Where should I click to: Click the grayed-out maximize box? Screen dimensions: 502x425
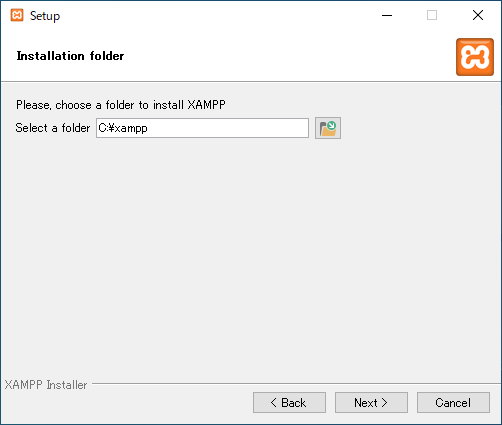[432, 15]
